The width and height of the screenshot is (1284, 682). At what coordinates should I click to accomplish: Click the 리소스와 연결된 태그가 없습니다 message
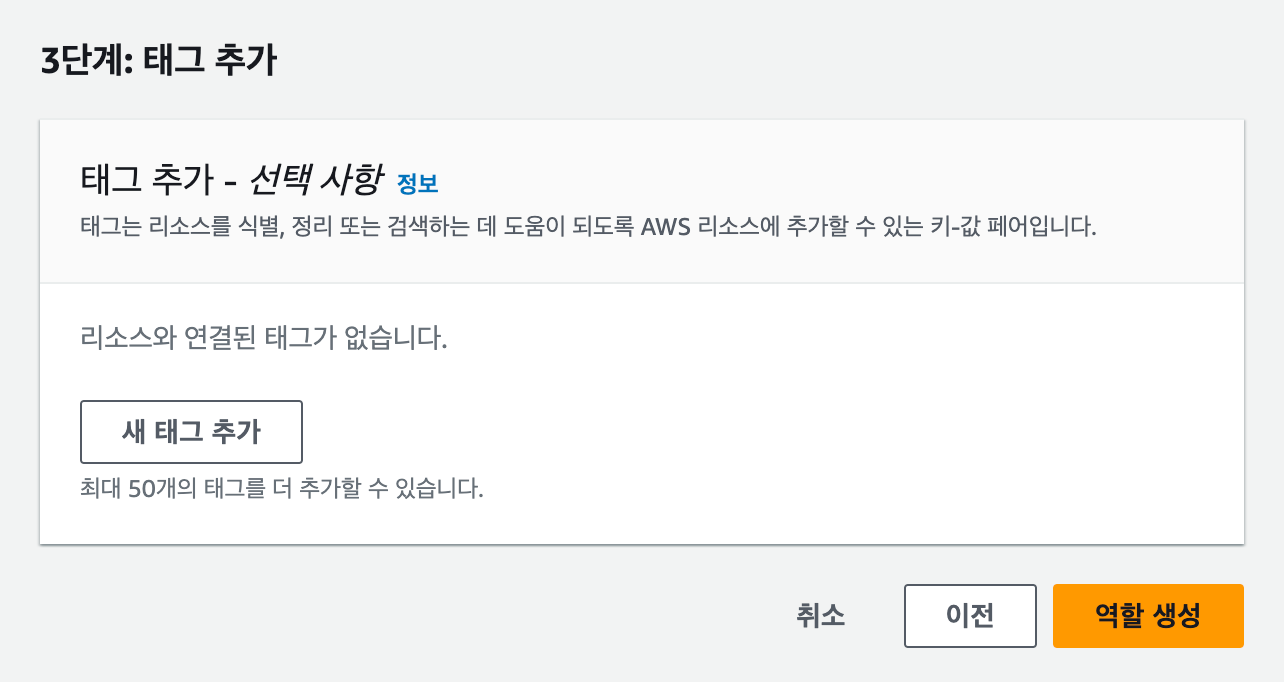[x=263, y=337]
